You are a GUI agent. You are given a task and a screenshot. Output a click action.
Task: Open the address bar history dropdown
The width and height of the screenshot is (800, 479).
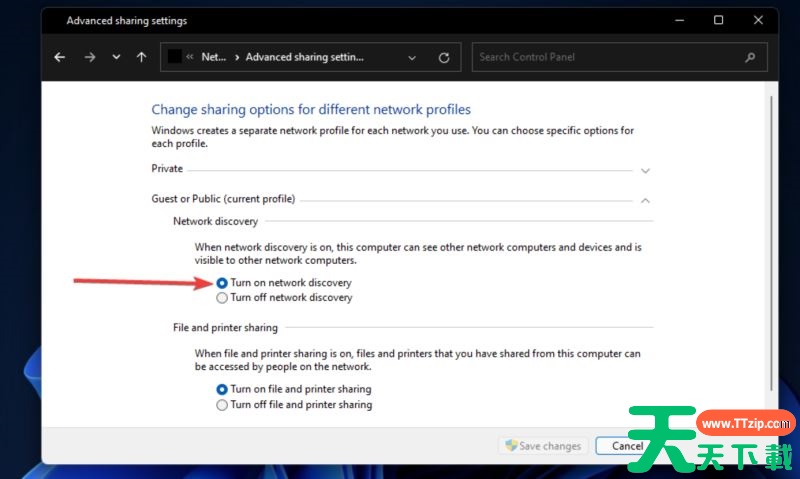tap(412, 58)
